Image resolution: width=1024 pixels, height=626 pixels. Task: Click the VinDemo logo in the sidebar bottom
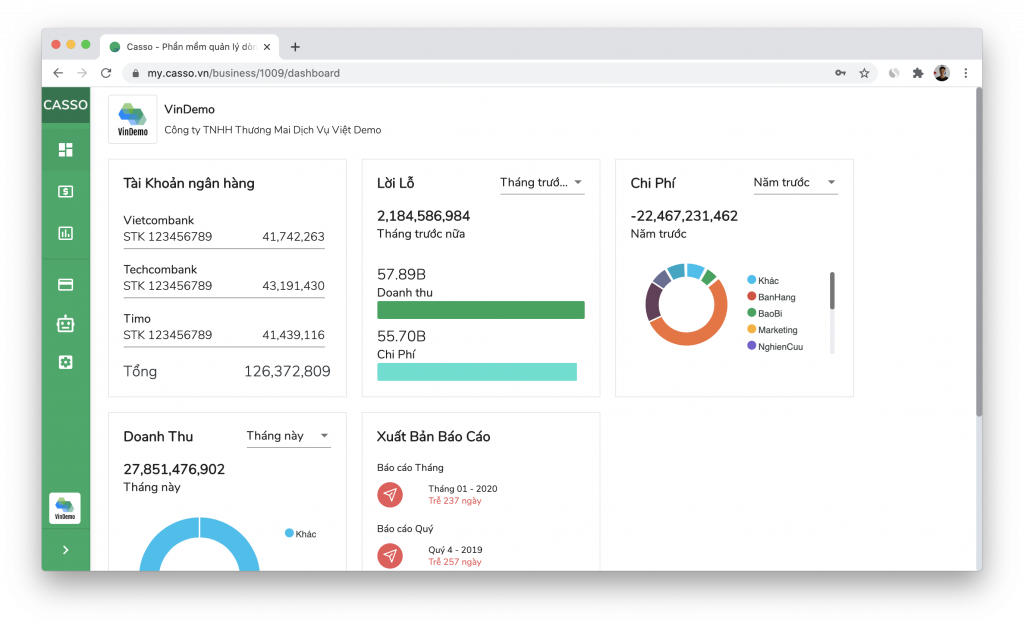(x=65, y=508)
